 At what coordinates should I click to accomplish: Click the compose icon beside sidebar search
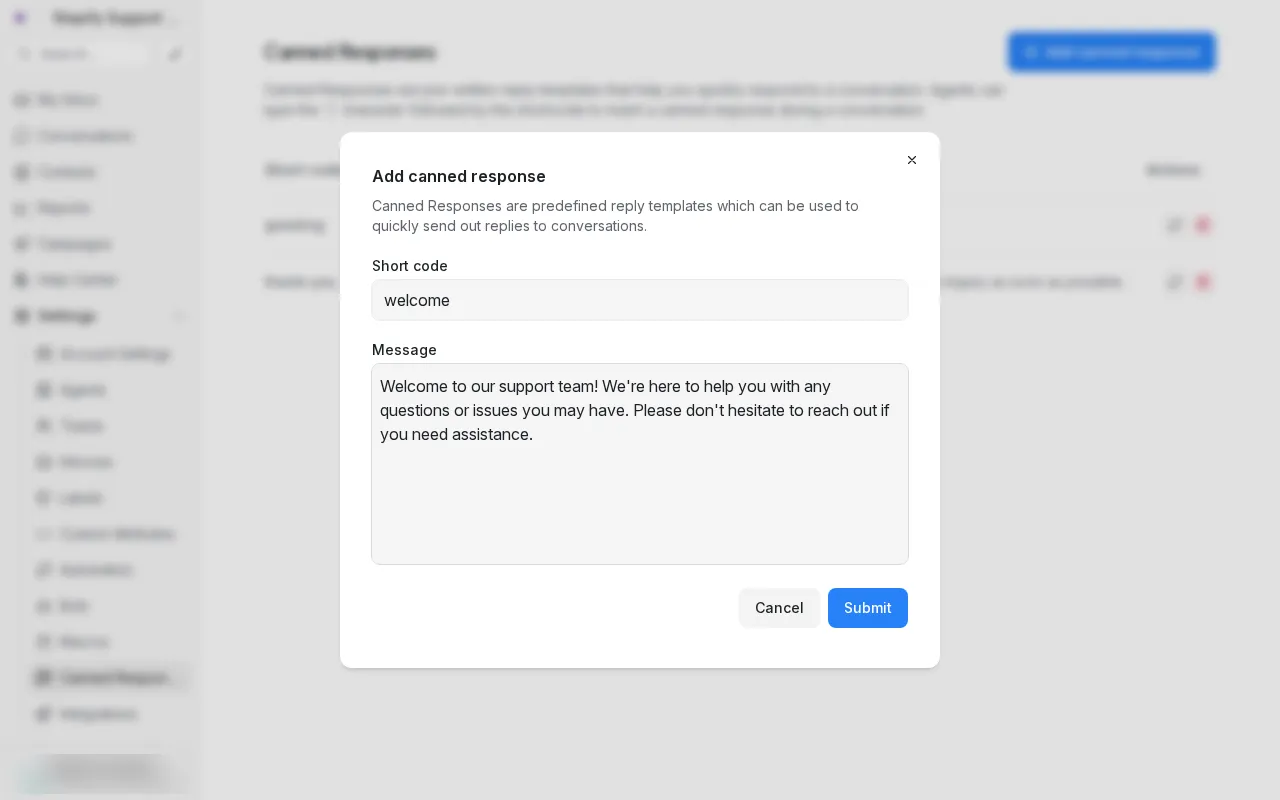(x=175, y=54)
